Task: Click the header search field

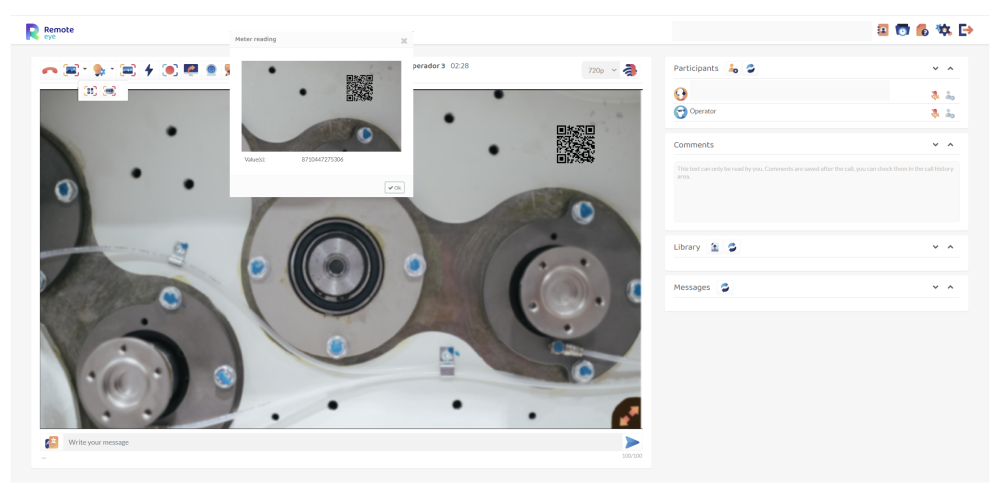Action: (772, 31)
